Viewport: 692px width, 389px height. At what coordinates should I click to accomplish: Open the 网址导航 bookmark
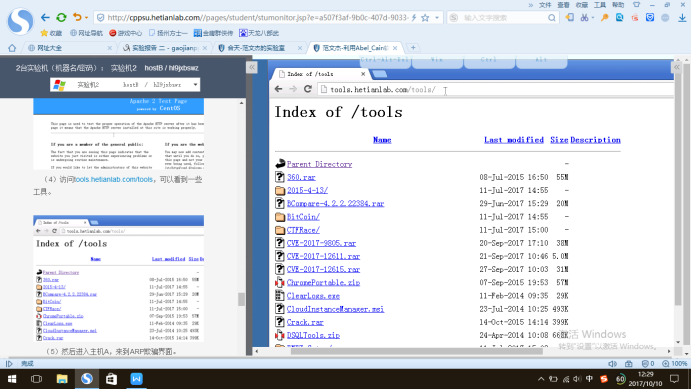pos(86,33)
